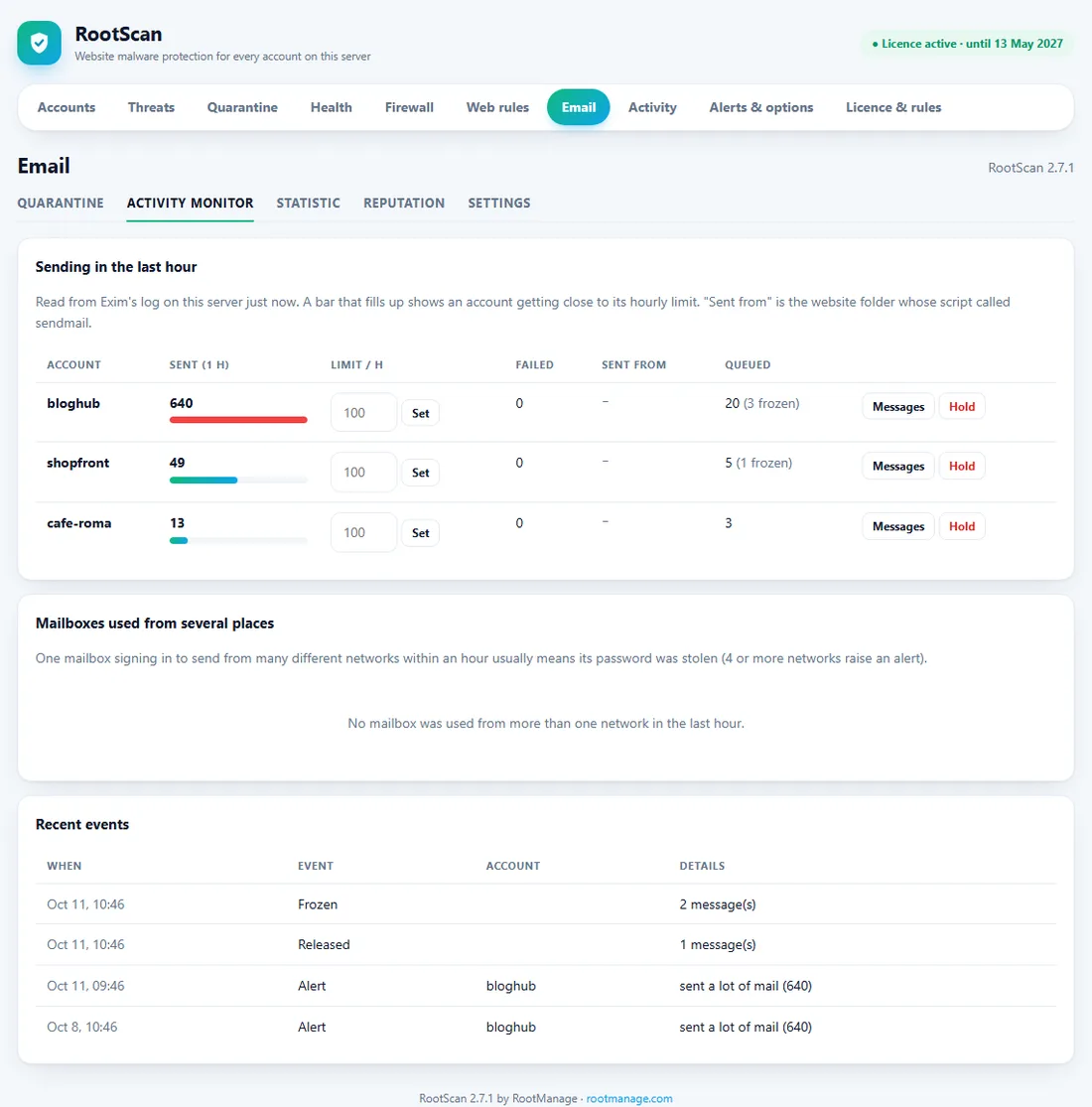Open the Licence & rules tab

[892, 107]
